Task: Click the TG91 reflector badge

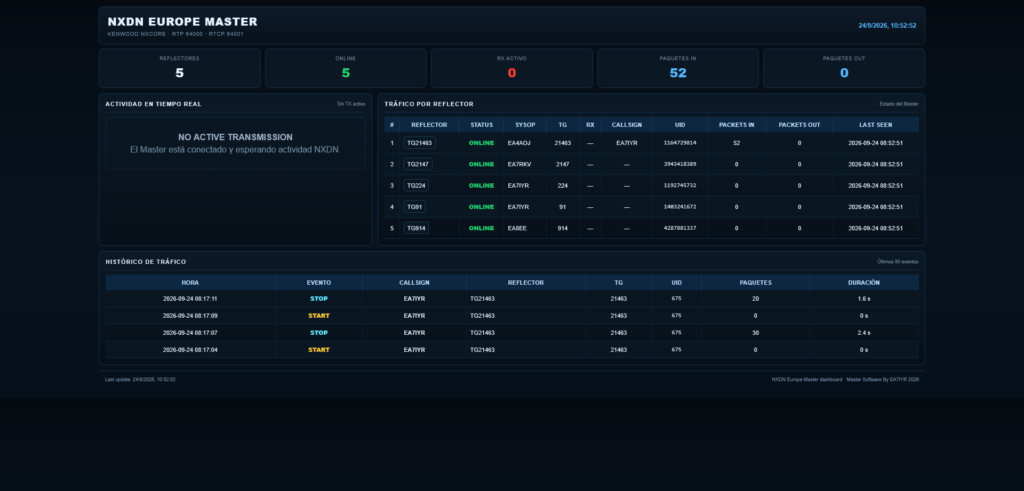Action: (x=415, y=207)
